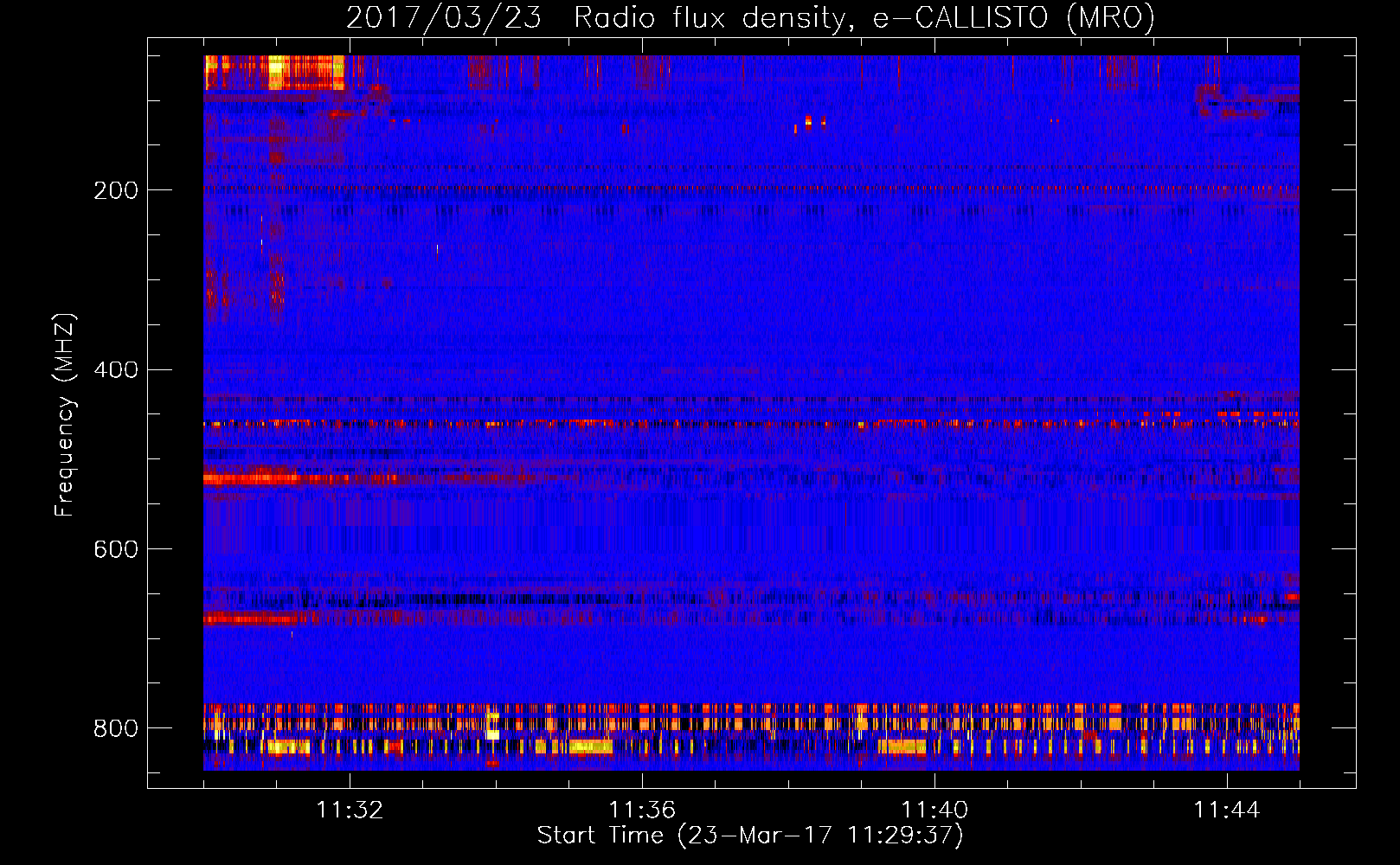The image size is (1400, 865).
Task: Click the 11:32 time tick label
Action: click(x=350, y=811)
